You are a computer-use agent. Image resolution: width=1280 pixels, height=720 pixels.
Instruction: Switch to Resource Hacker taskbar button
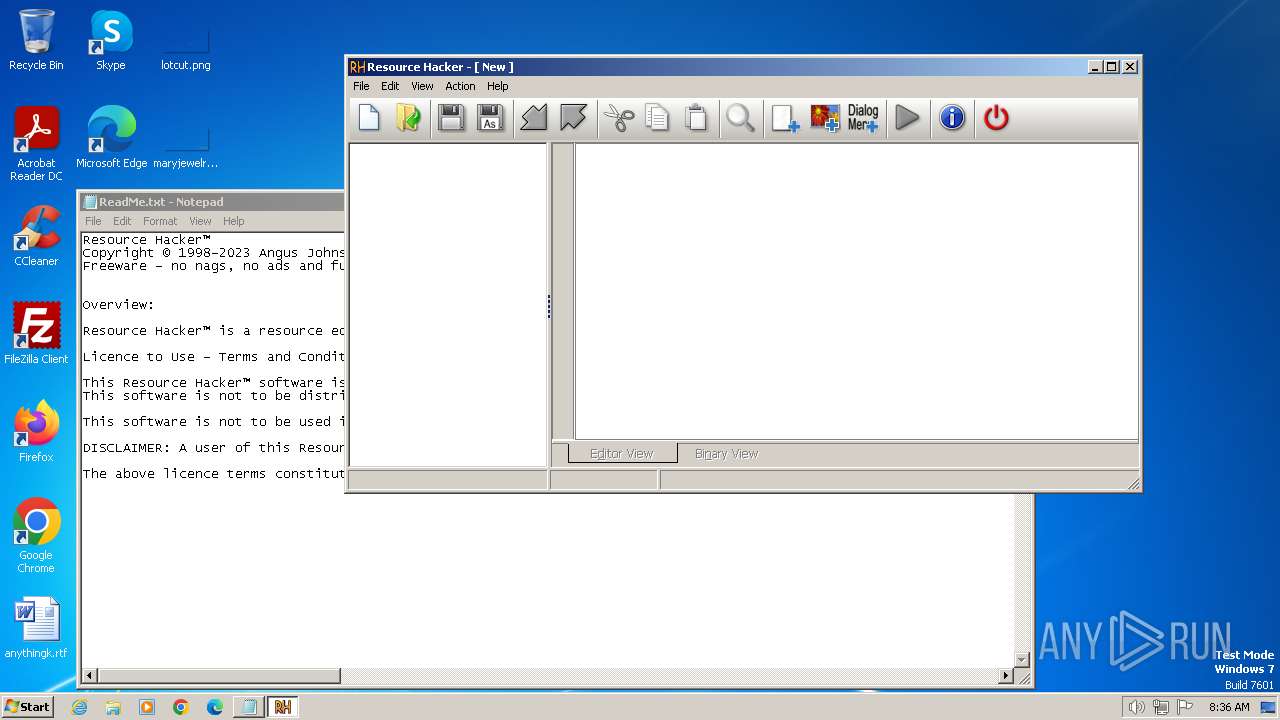point(283,707)
